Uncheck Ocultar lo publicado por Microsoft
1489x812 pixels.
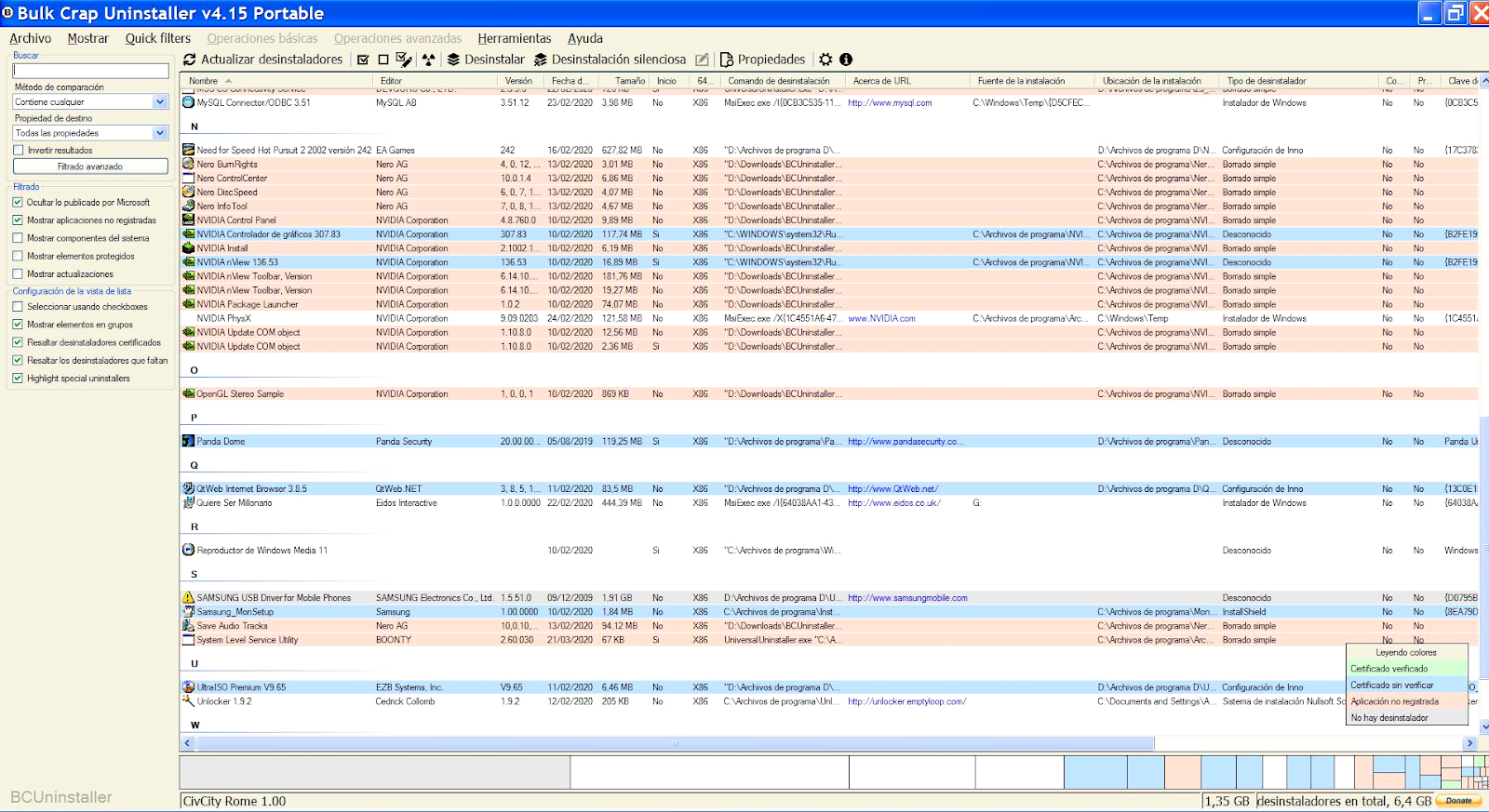pos(18,202)
